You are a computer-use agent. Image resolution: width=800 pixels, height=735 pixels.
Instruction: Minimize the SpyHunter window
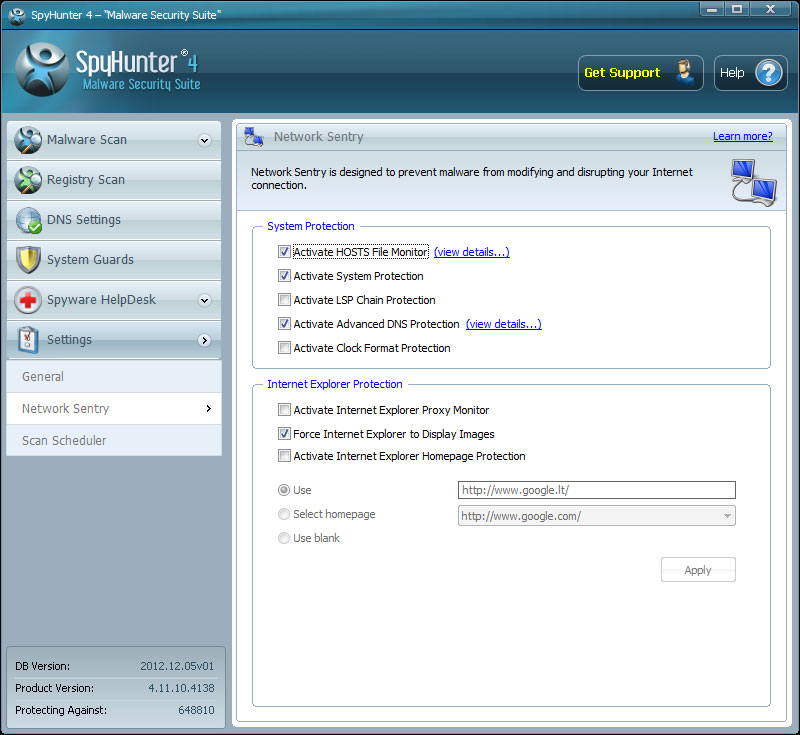pos(711,9)
